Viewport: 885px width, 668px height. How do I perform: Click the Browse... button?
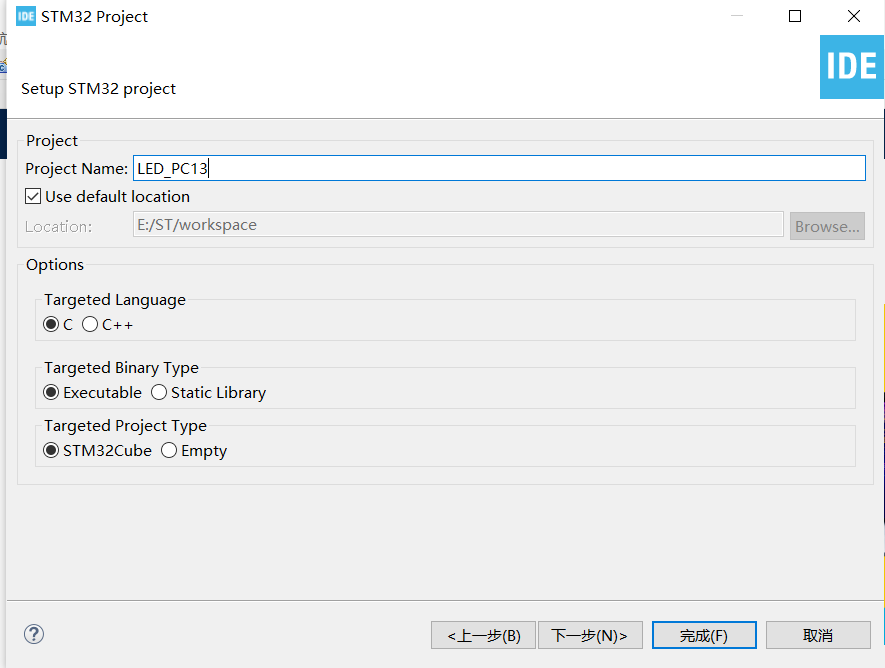point(827,226)
